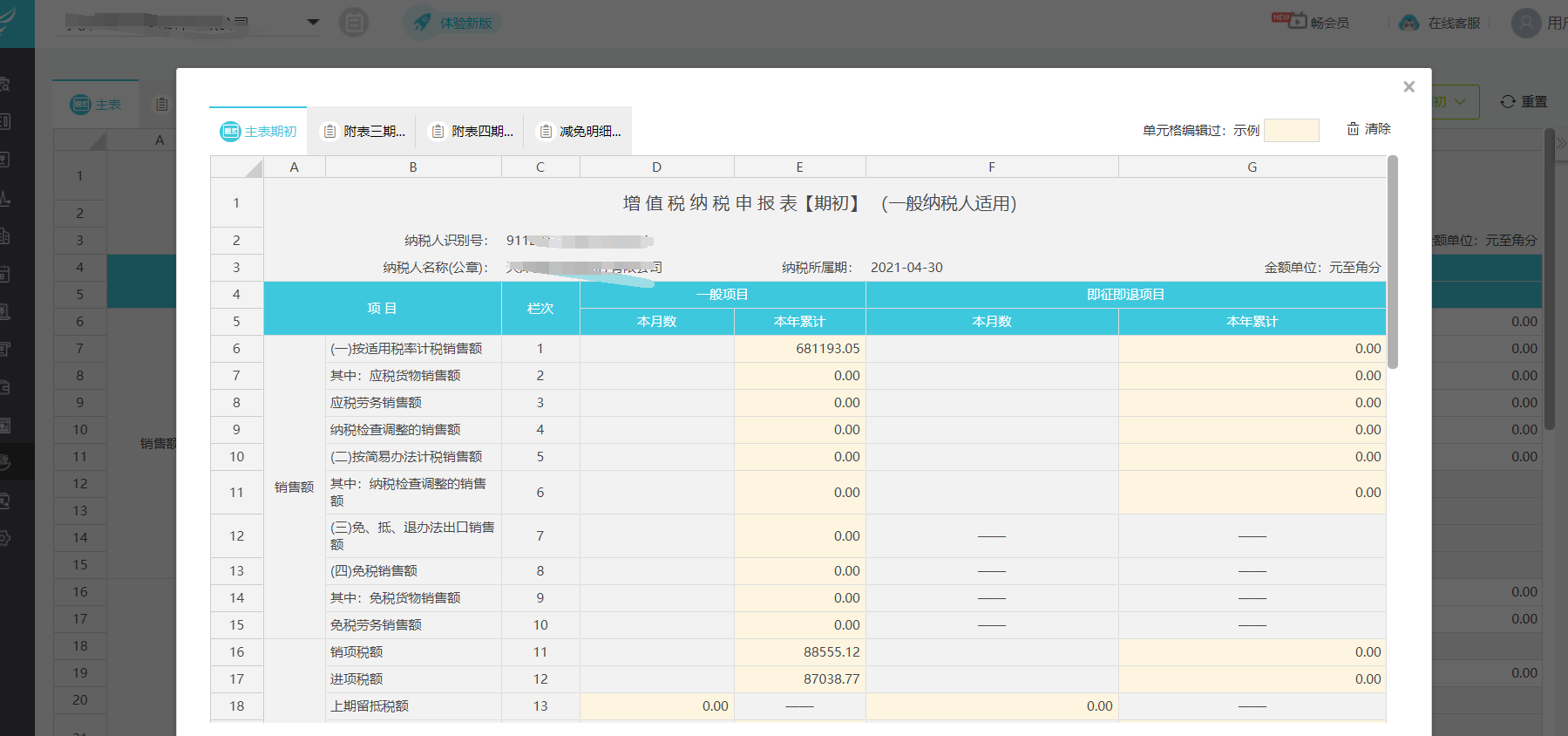Select the cell containing 681193.05
Viewport: 1568px width, 736px height.
[x=799, y=349]
